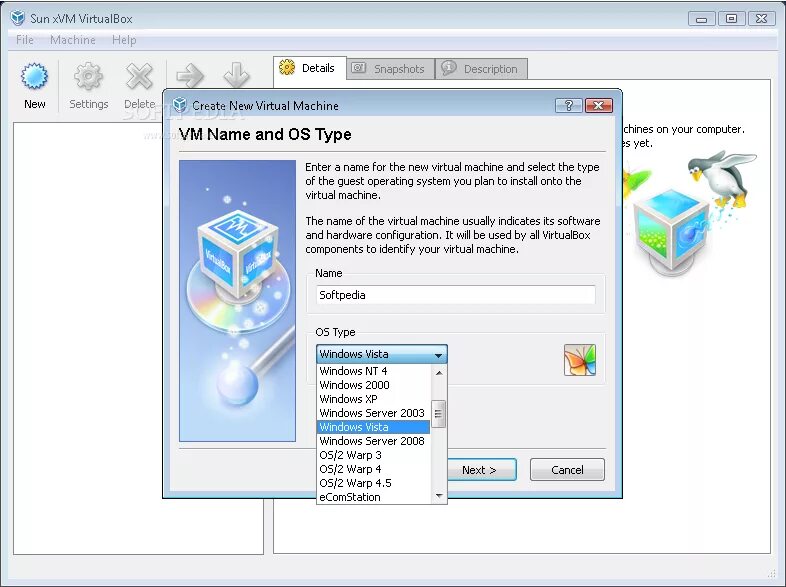Choose OS/2 Warp 4.5 from the list
This screenshot has width=786, height=587.
click(x=373, y=483)
